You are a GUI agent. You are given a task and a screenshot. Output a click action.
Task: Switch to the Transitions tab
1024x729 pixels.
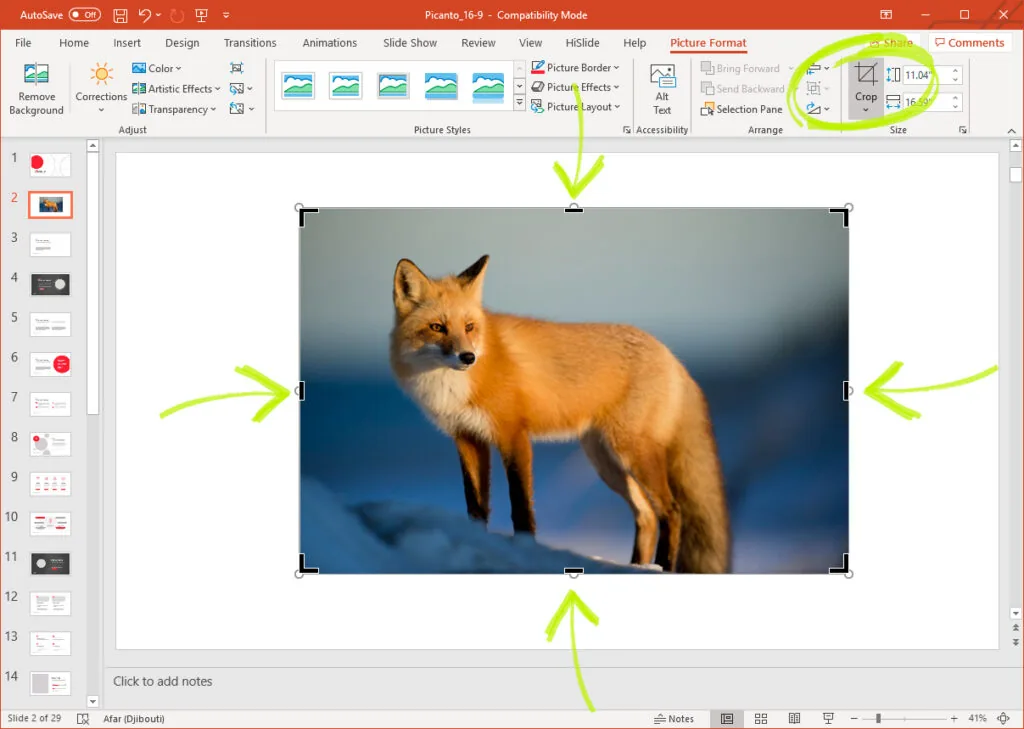(x=250, y=42)
